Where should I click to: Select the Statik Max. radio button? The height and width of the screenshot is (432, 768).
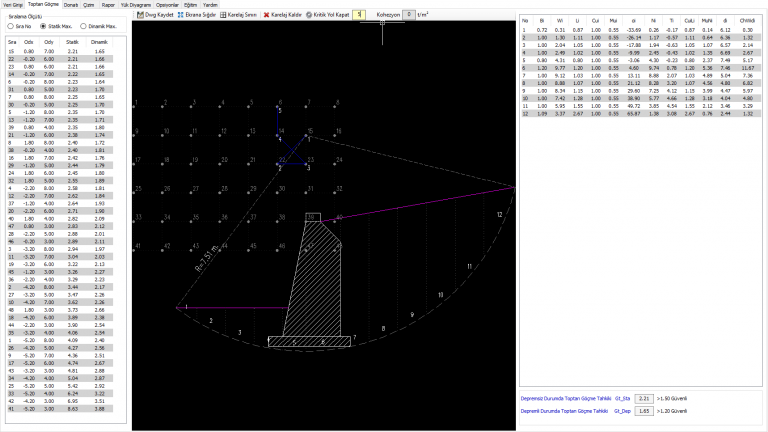coord(43,26)
